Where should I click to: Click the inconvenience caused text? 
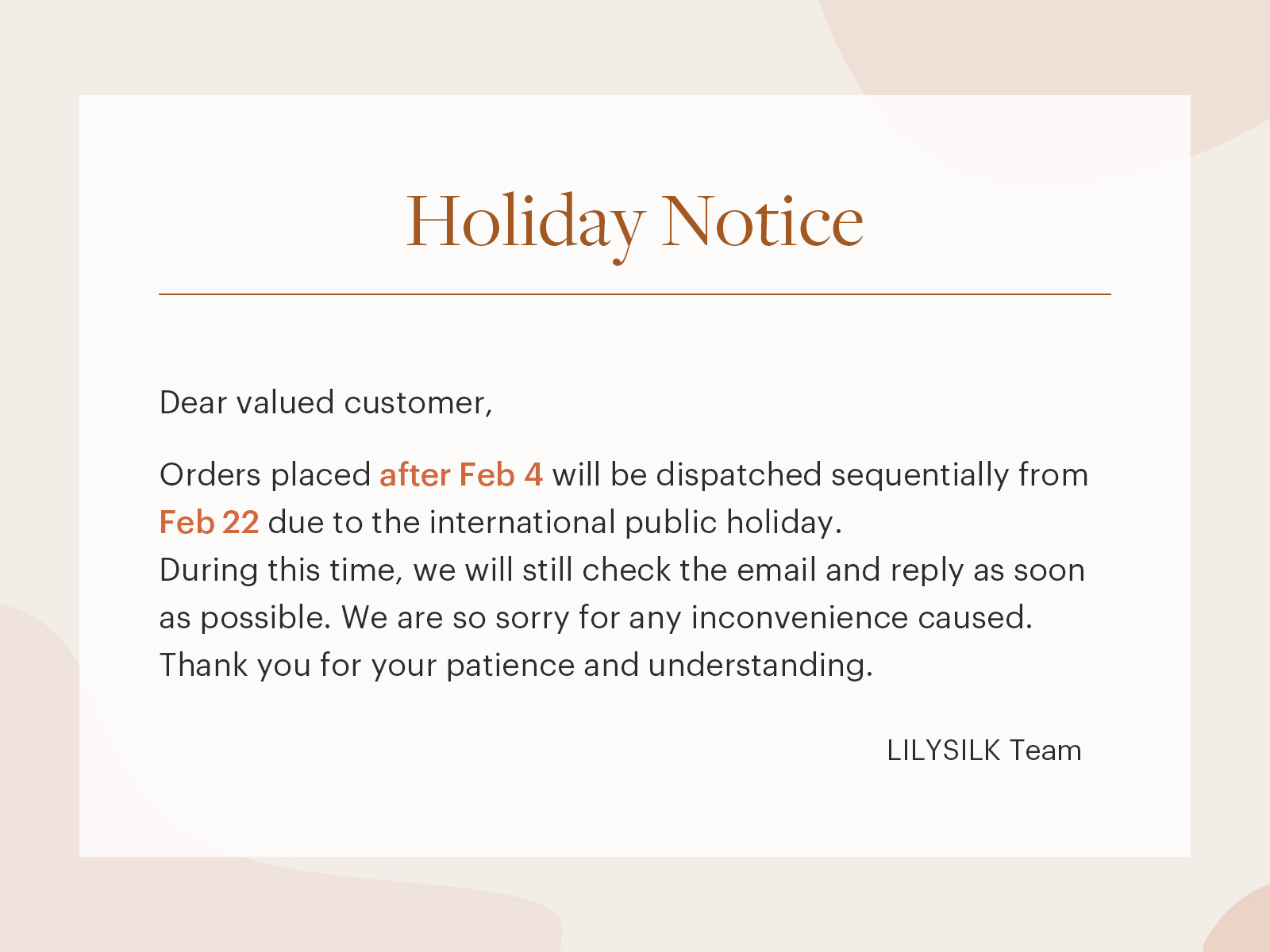862,617
